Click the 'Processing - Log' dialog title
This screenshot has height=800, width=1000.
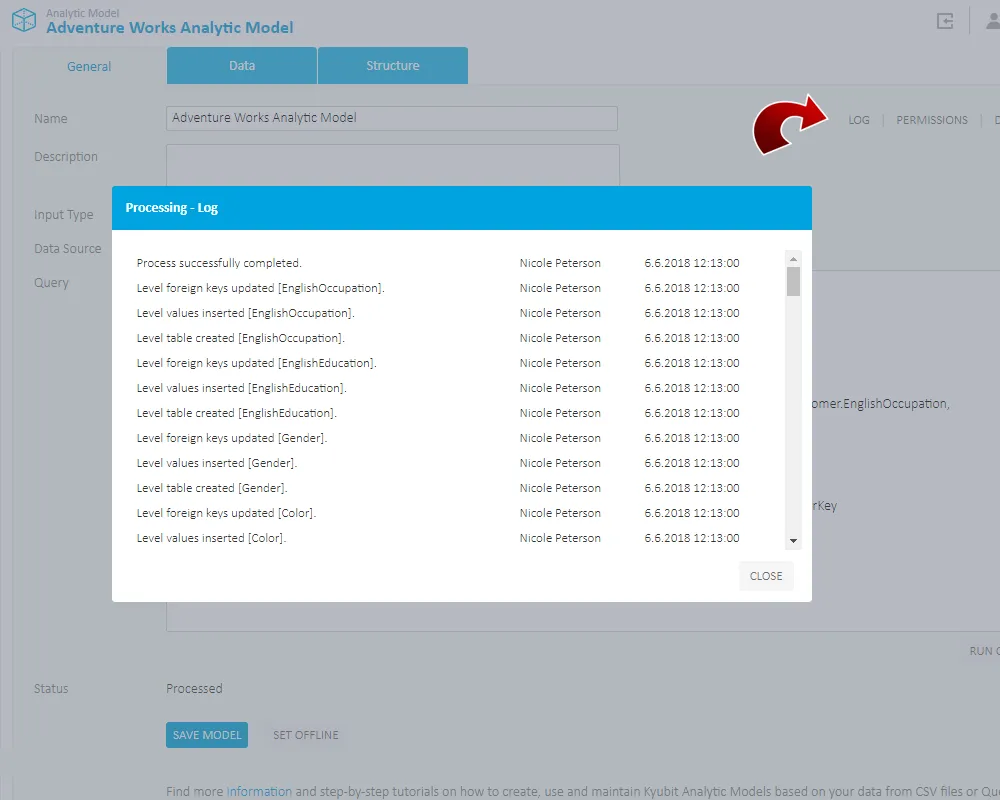[172, 208]
